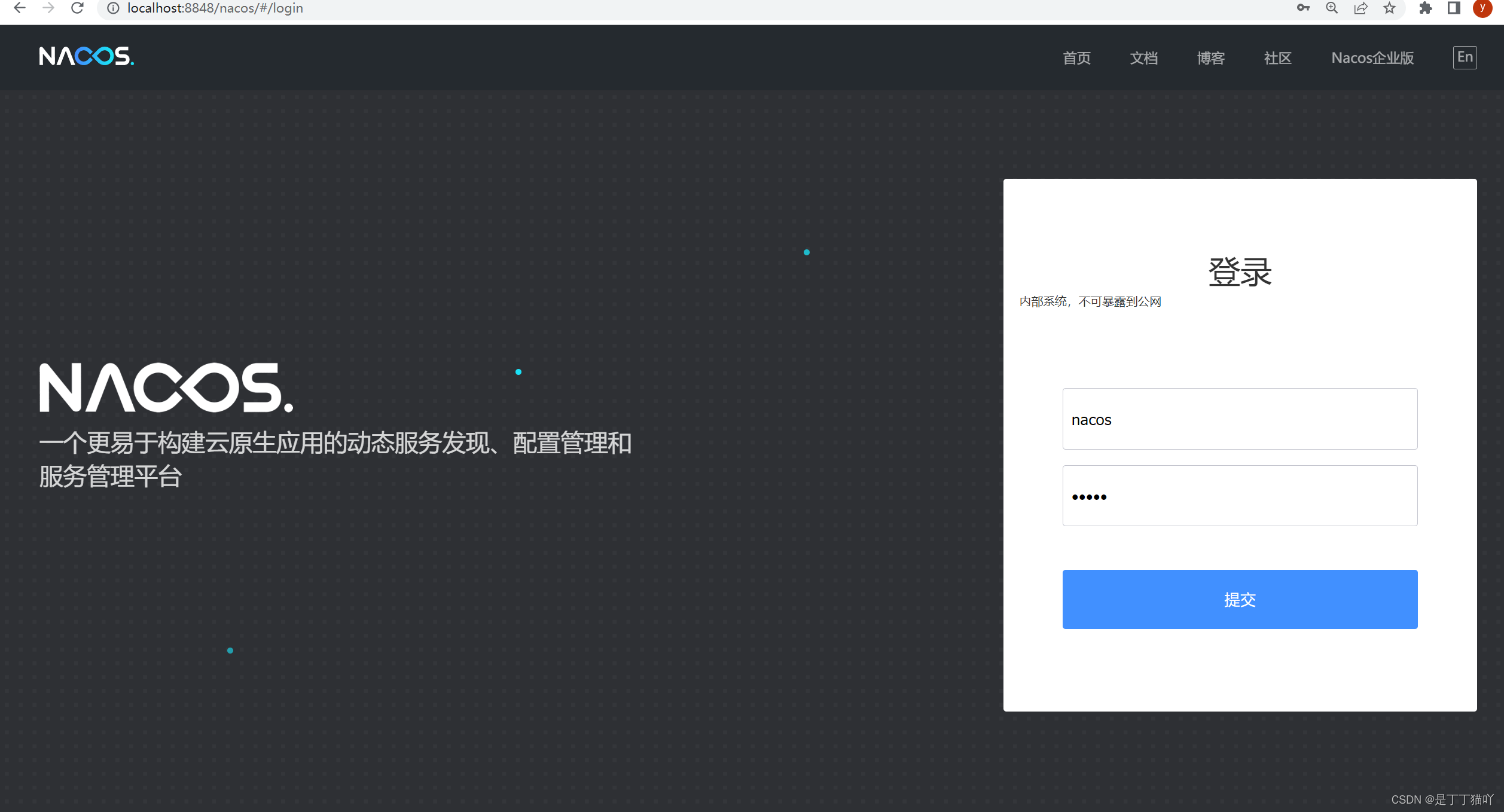Open the user profile avatar
1504x812 pixels.
(1482, 8)
